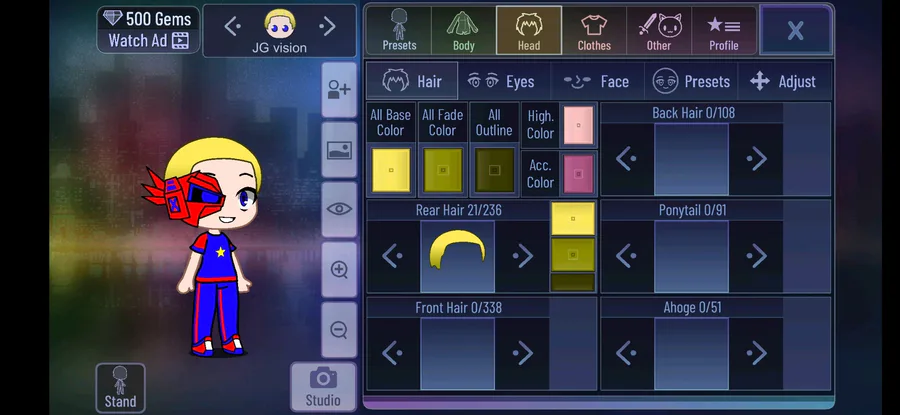The width and height of the screenshot is (900, 415).
Task: Open the face Presets sub-tab
Action: pyautogui.click(x=690, y=82)
